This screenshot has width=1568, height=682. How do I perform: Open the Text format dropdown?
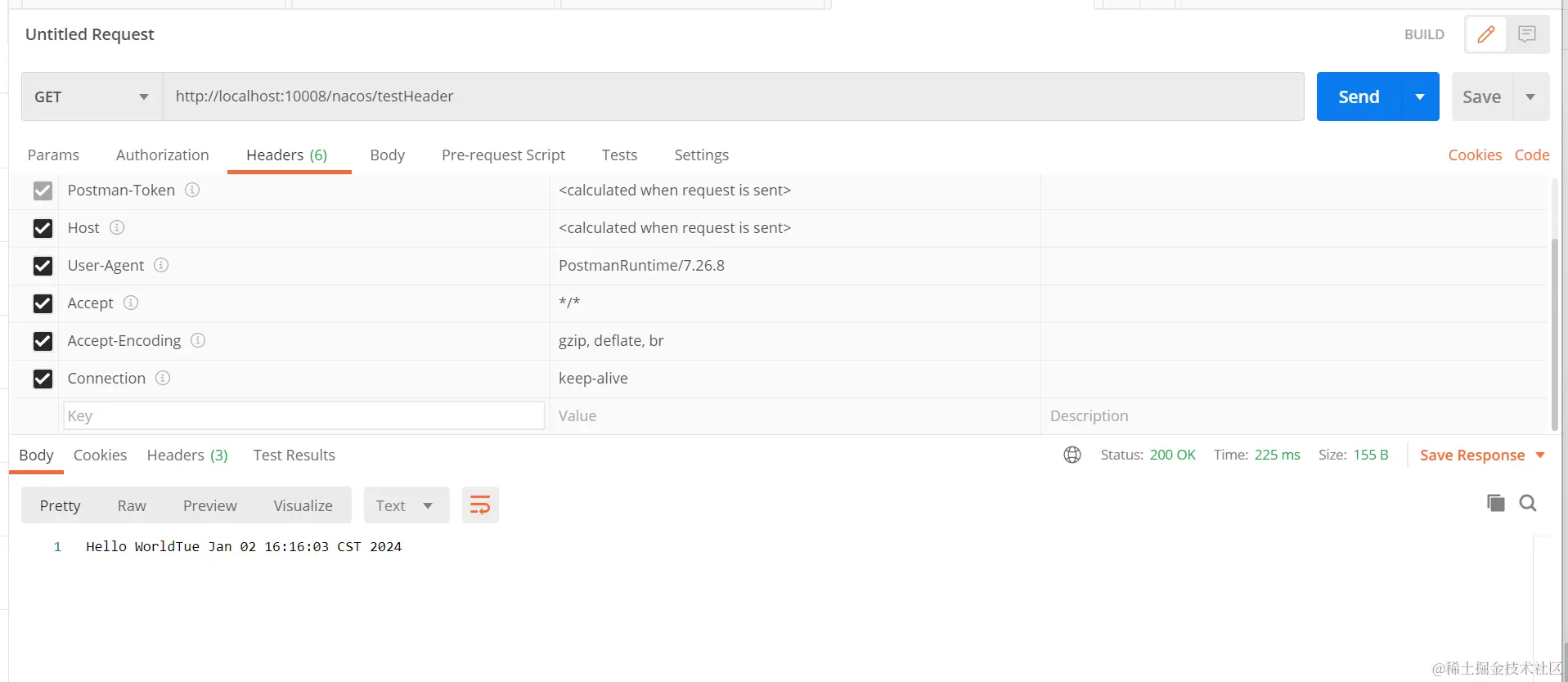coord(406,505)
